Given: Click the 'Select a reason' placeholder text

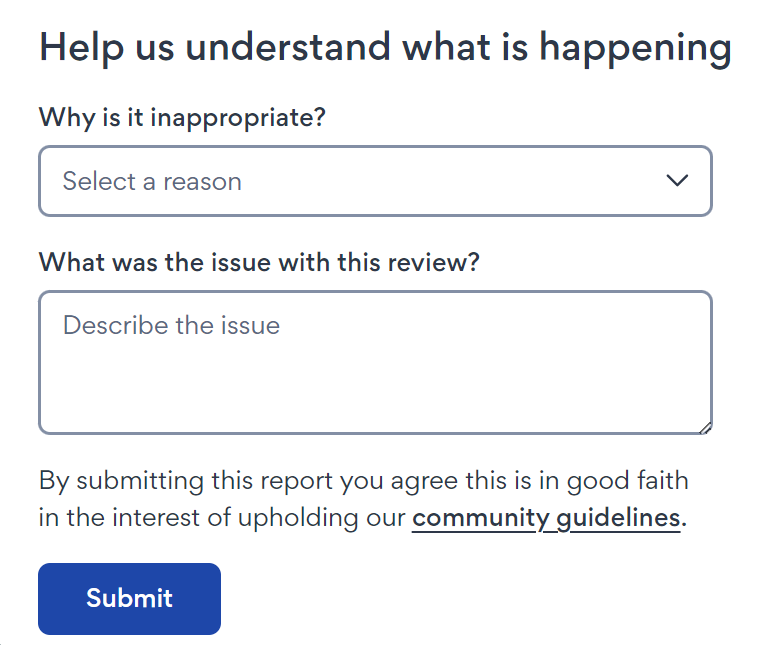Looking at the screenshot, I should click(152, 181).
